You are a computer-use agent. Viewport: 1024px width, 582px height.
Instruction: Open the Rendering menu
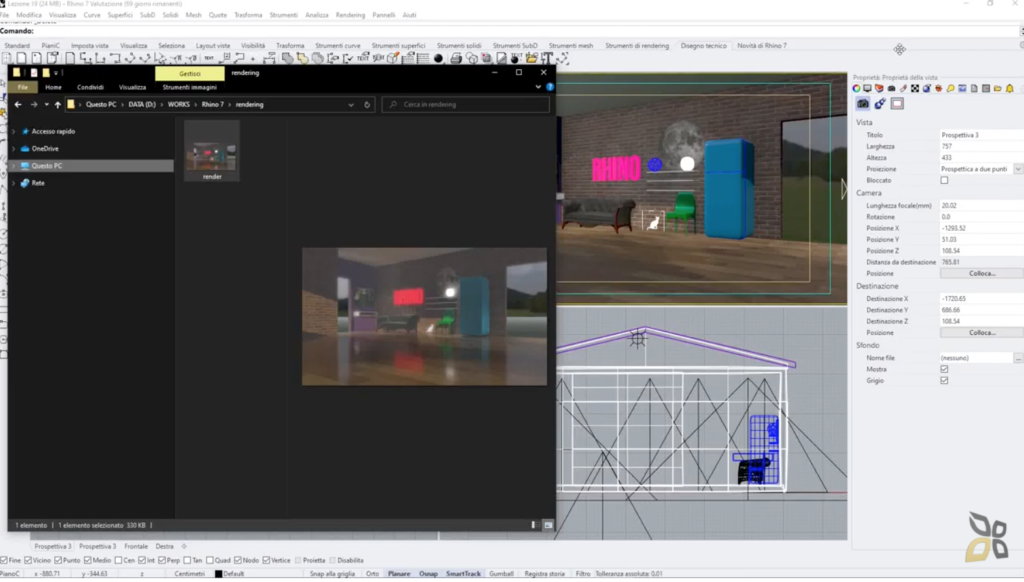[x=350, y=15]
